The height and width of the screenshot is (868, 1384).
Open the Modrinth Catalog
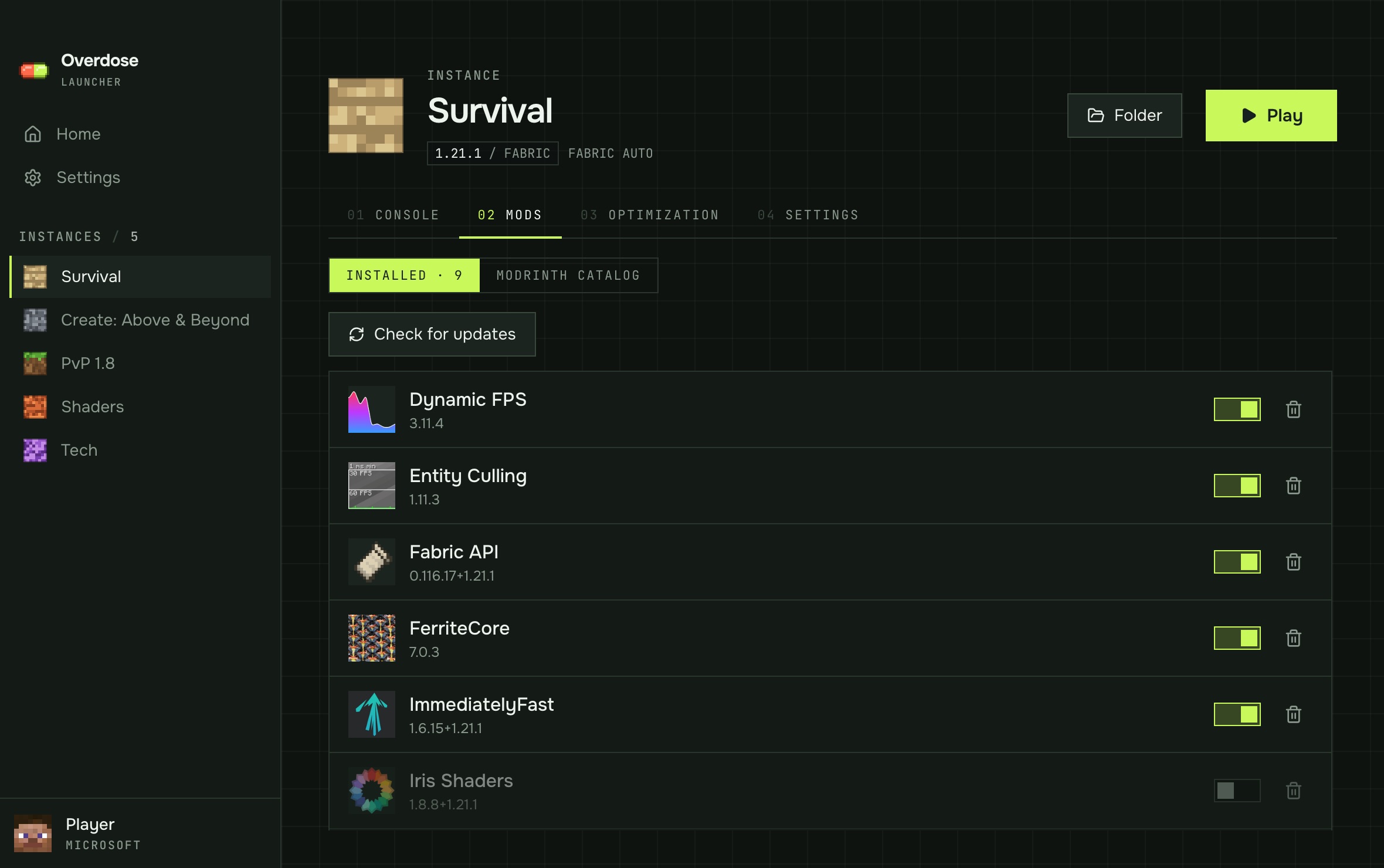568,276
